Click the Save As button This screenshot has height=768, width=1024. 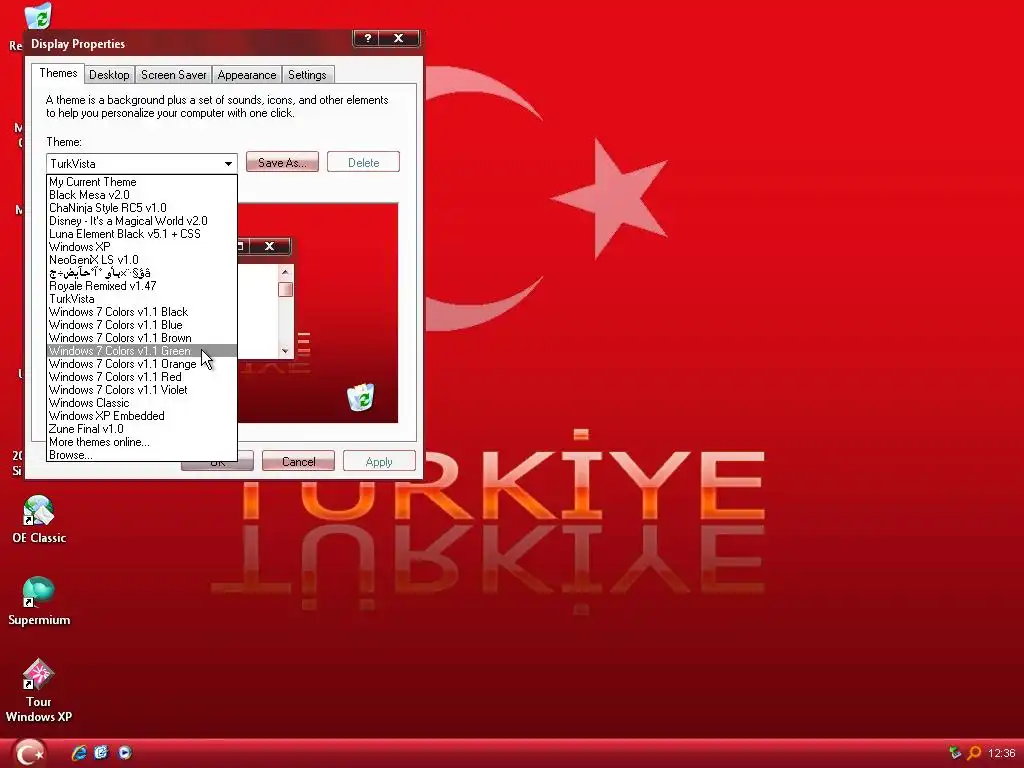[x=282, y=162]
